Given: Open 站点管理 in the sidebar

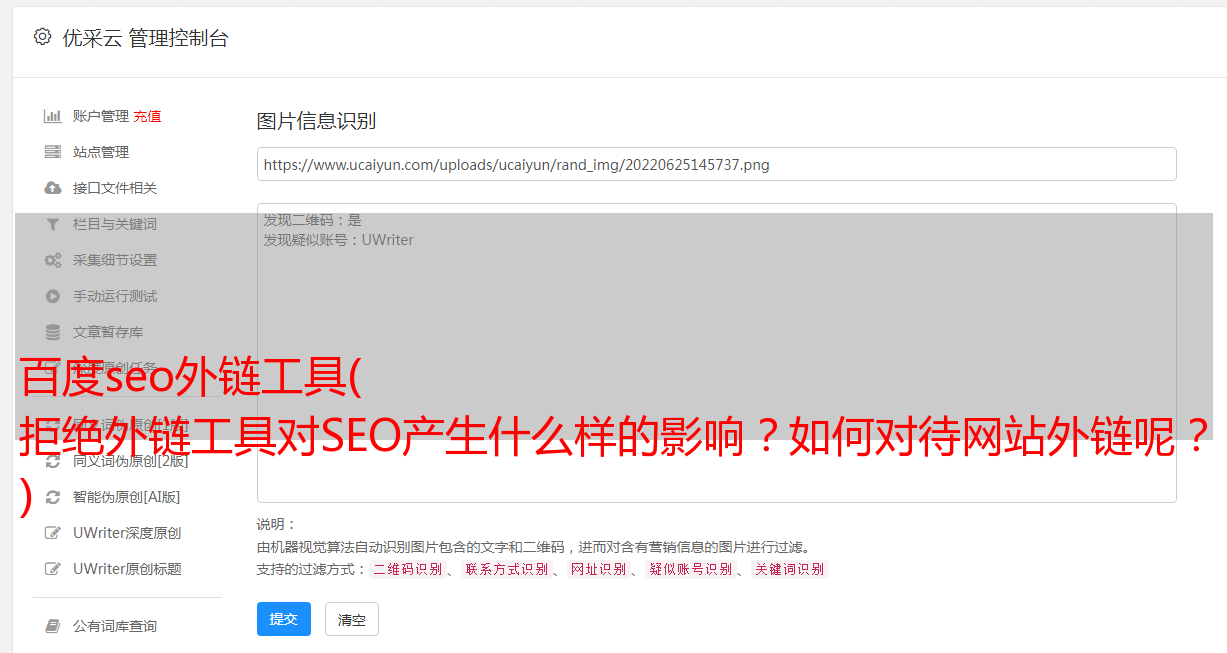Looking at the screenshot, I should [101, 152].
